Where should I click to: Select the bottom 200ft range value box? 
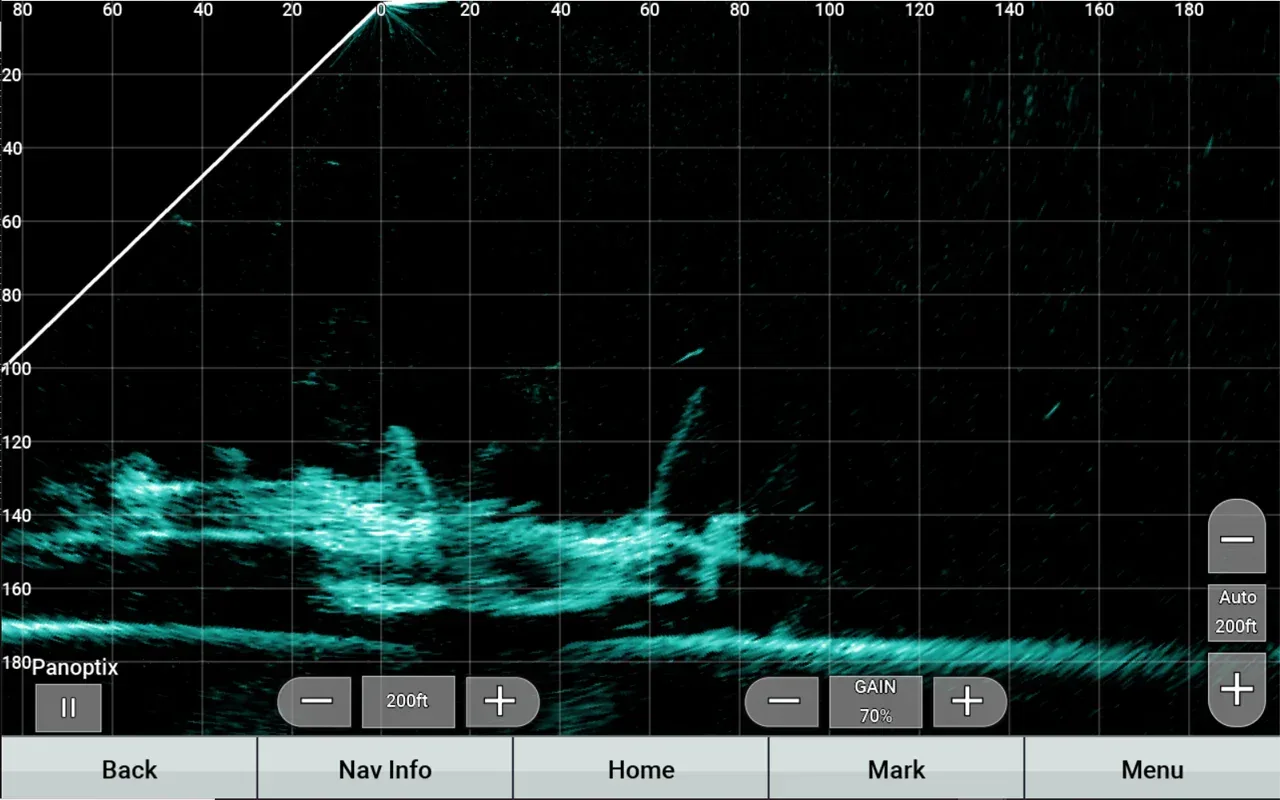click(408, 702)
